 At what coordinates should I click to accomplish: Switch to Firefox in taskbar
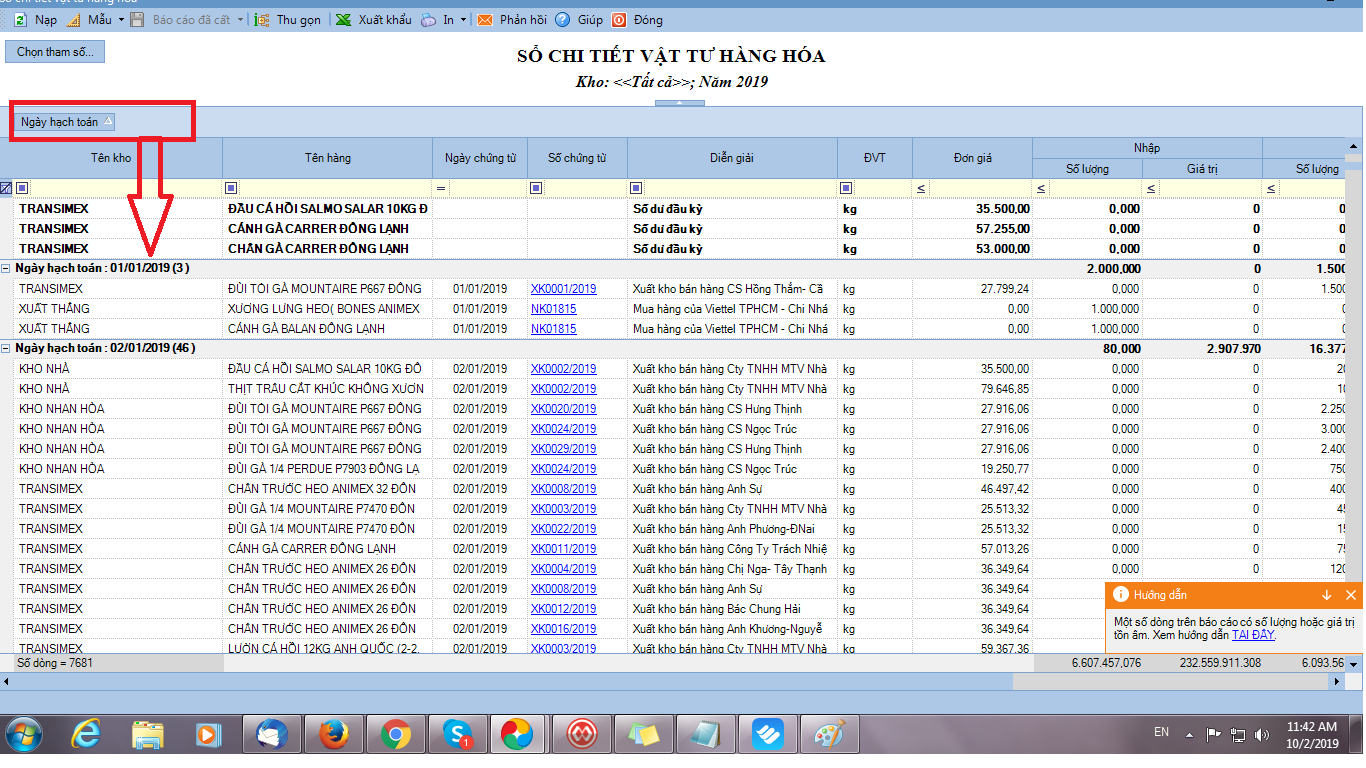tap(334, 734)
